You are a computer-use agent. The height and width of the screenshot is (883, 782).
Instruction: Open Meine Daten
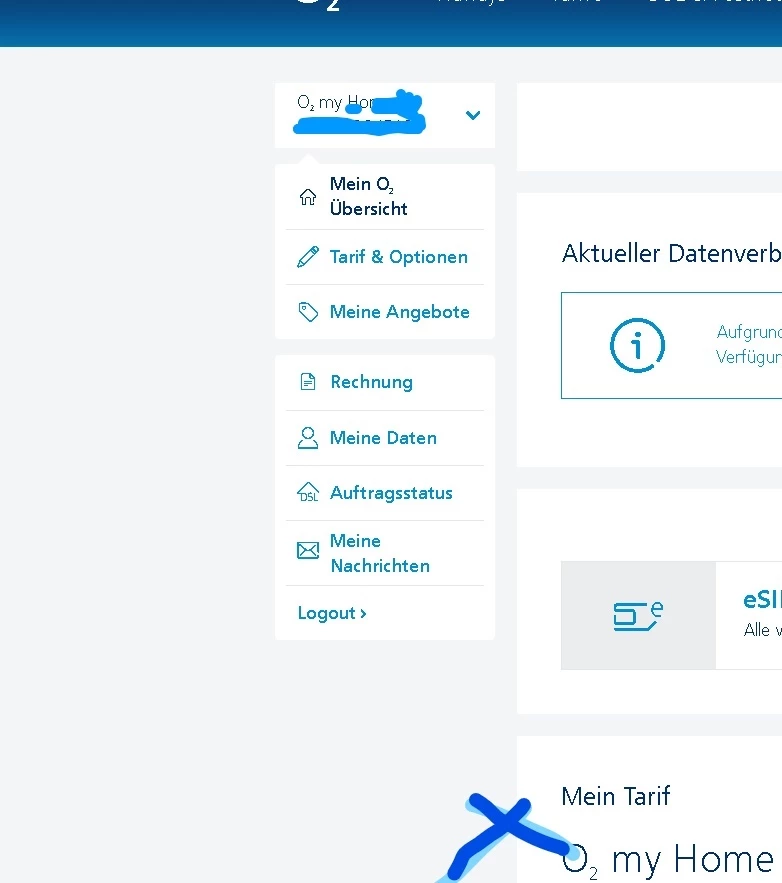(383, 438)
